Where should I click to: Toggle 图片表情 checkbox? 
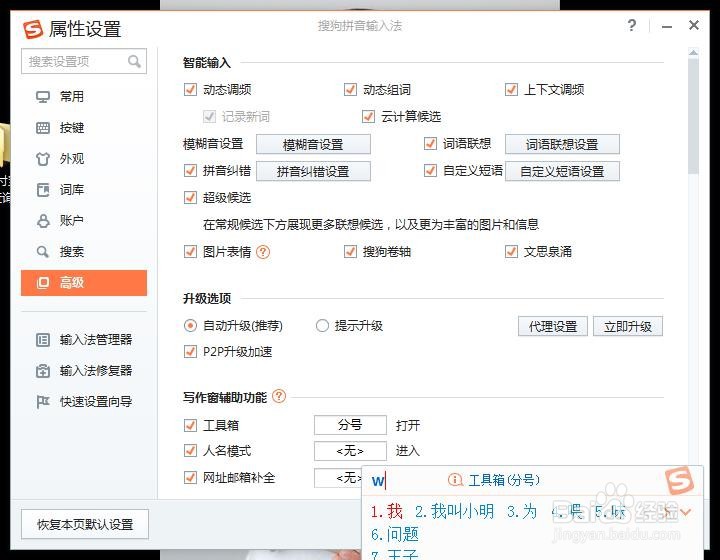point(190,252)
